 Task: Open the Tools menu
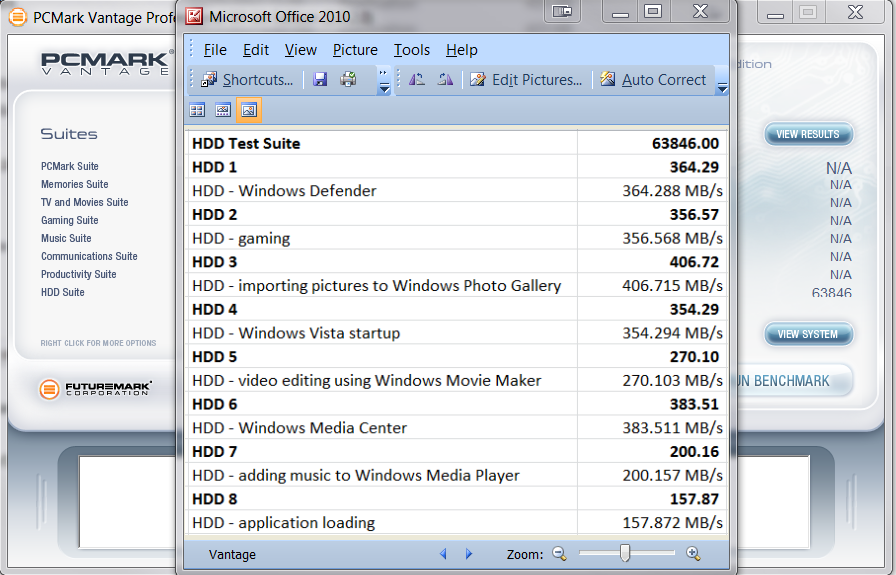click(411, 50)
